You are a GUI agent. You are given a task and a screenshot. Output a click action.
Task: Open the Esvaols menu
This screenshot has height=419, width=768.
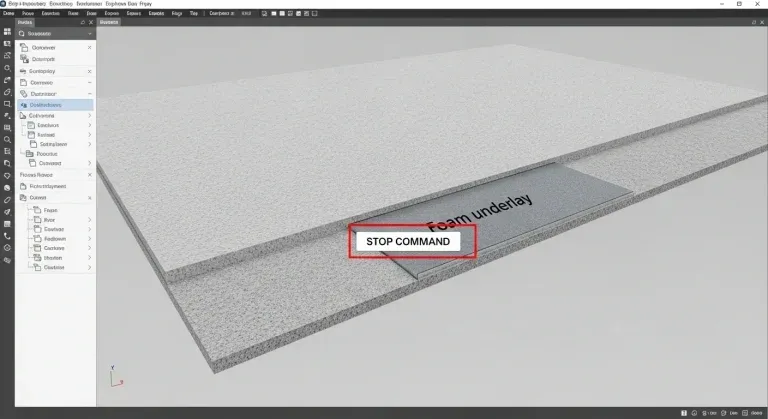[156, 13]
